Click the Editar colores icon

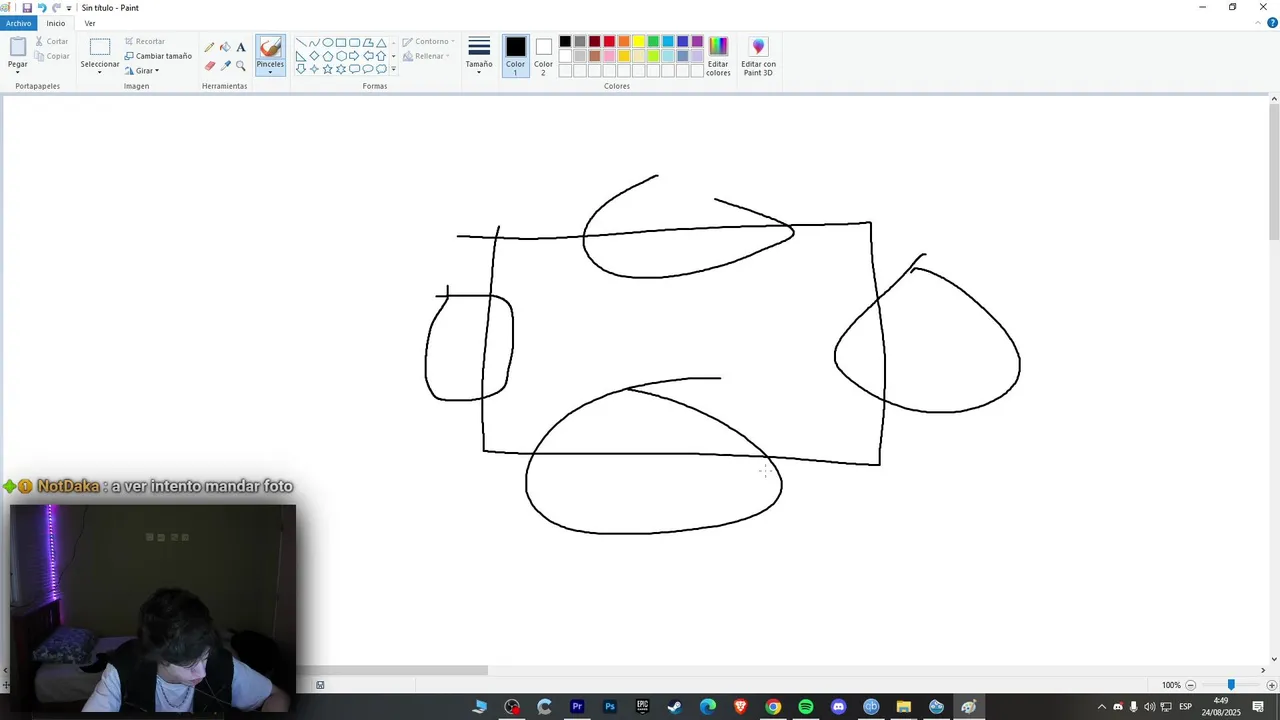[x=718, y=46]
